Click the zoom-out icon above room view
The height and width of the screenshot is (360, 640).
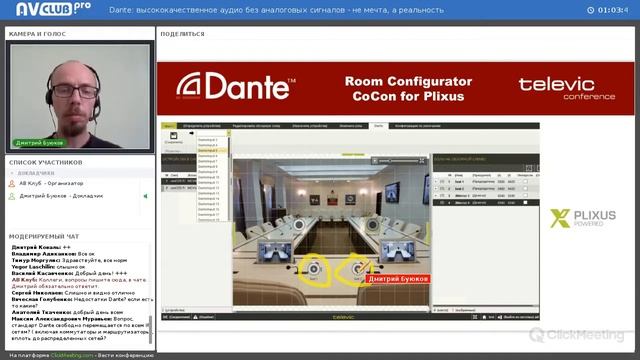click(x=375, y=161)
